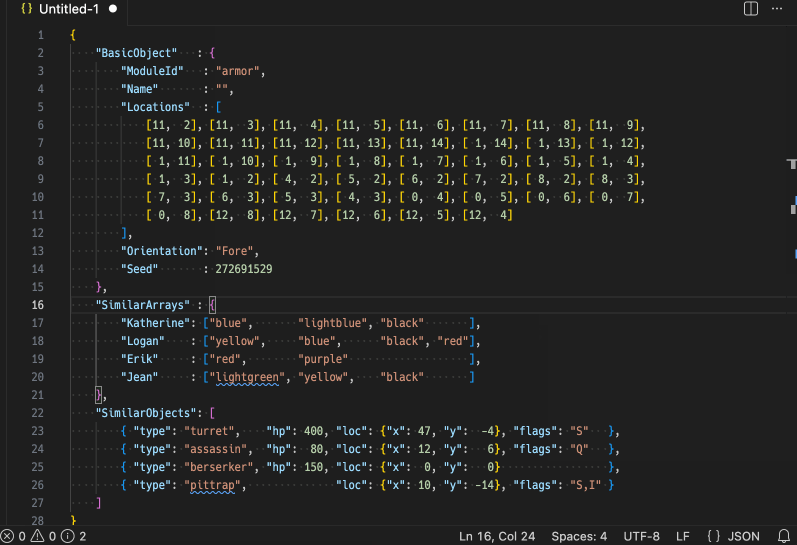This screenshot has height=545, width=797.
Task: Click the "Orientation" key
Action: (x=162, y=251)
